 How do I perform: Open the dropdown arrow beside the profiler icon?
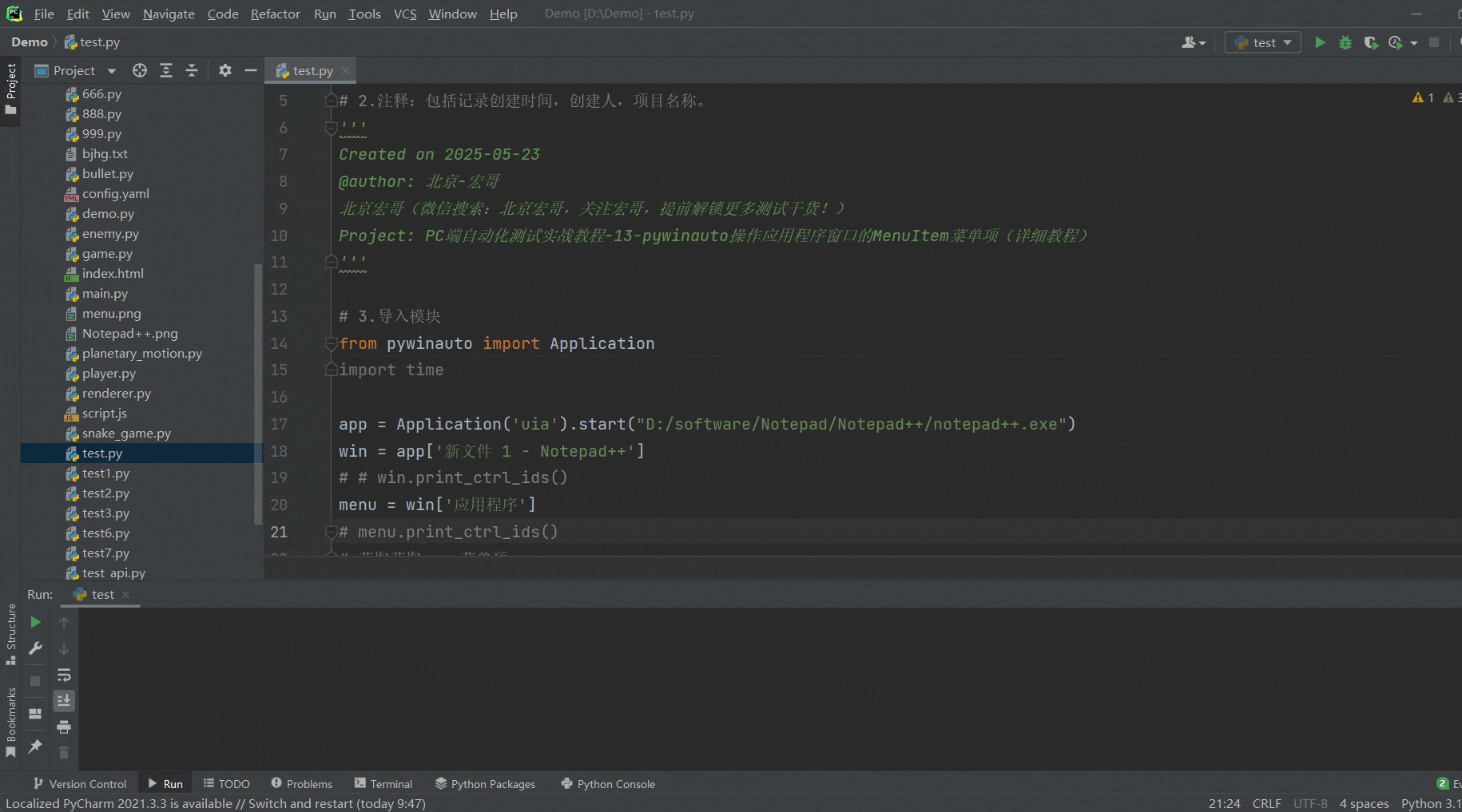pos(1414,43)
